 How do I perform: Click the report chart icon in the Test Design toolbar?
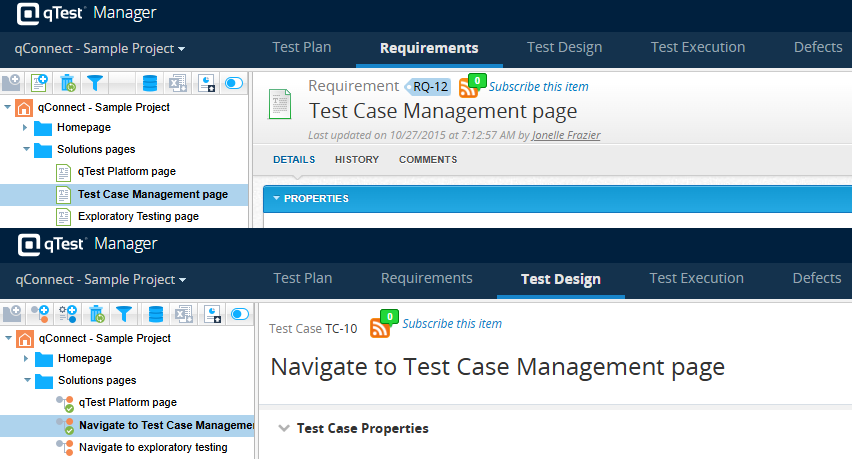coord(211,314)
